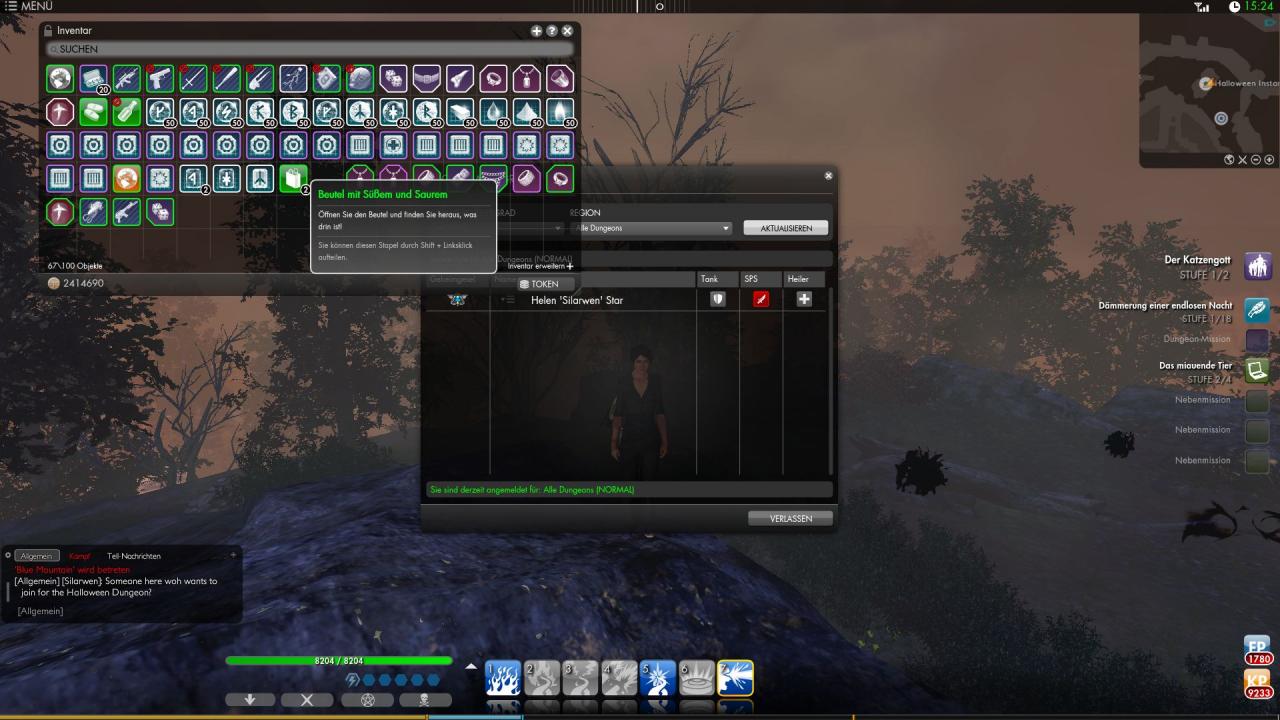Switch to the Allgemein chat tab
1280x720 pixels.
tap(37, 556)
